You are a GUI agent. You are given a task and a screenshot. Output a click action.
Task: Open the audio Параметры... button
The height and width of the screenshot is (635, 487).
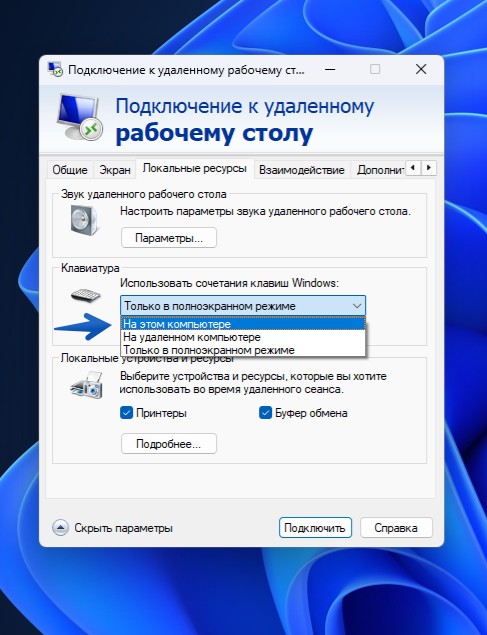(x=169, y=238)
